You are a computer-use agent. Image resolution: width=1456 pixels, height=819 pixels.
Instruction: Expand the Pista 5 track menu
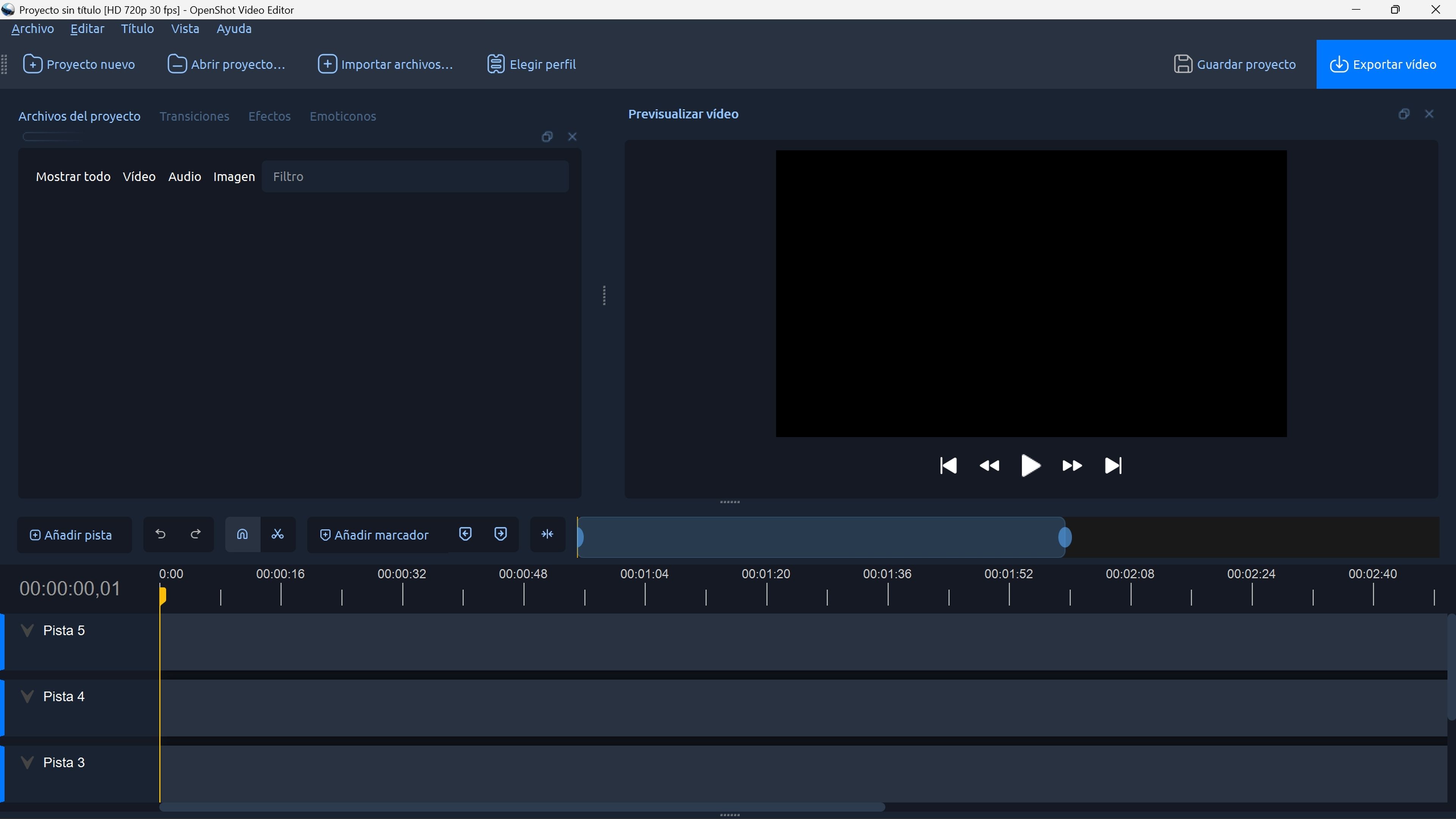(27, 631)
